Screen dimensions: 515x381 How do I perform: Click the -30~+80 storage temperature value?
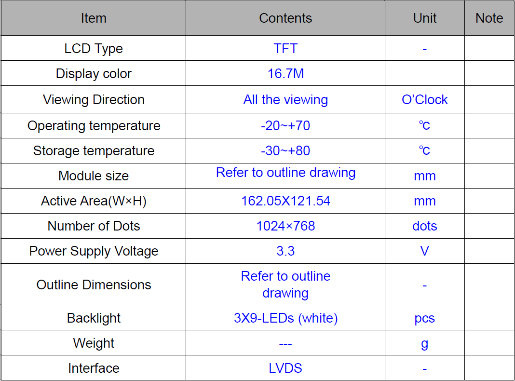(285, 150)
